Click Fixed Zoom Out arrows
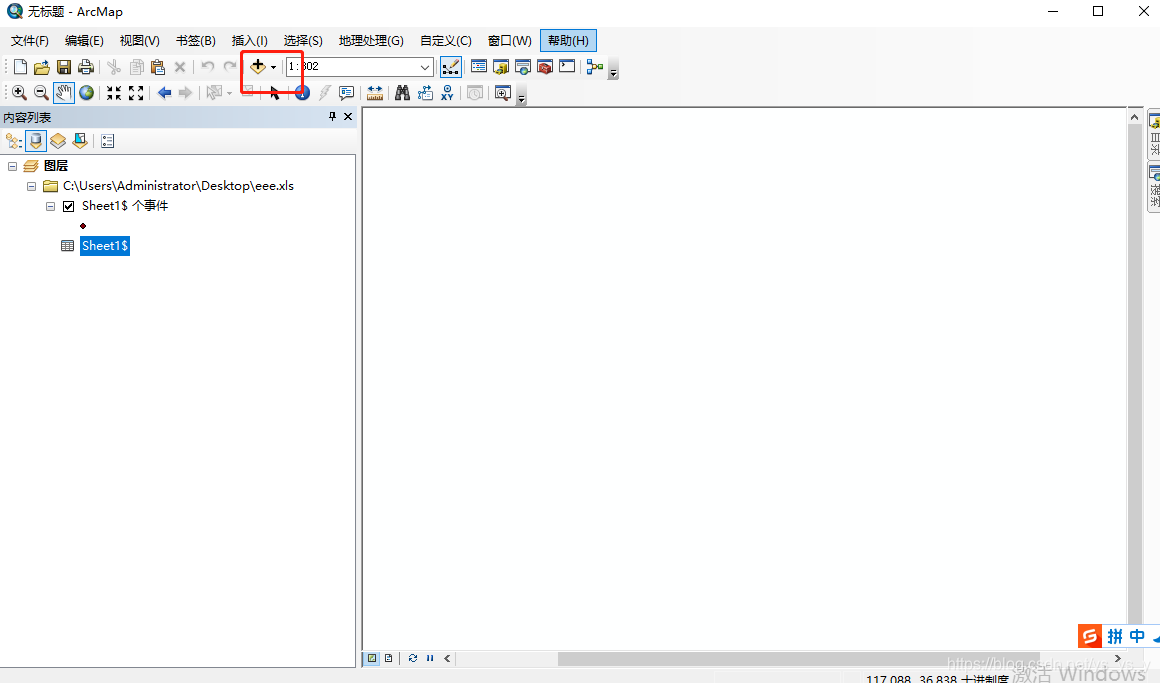The image size is (1160, 683). 135,92
